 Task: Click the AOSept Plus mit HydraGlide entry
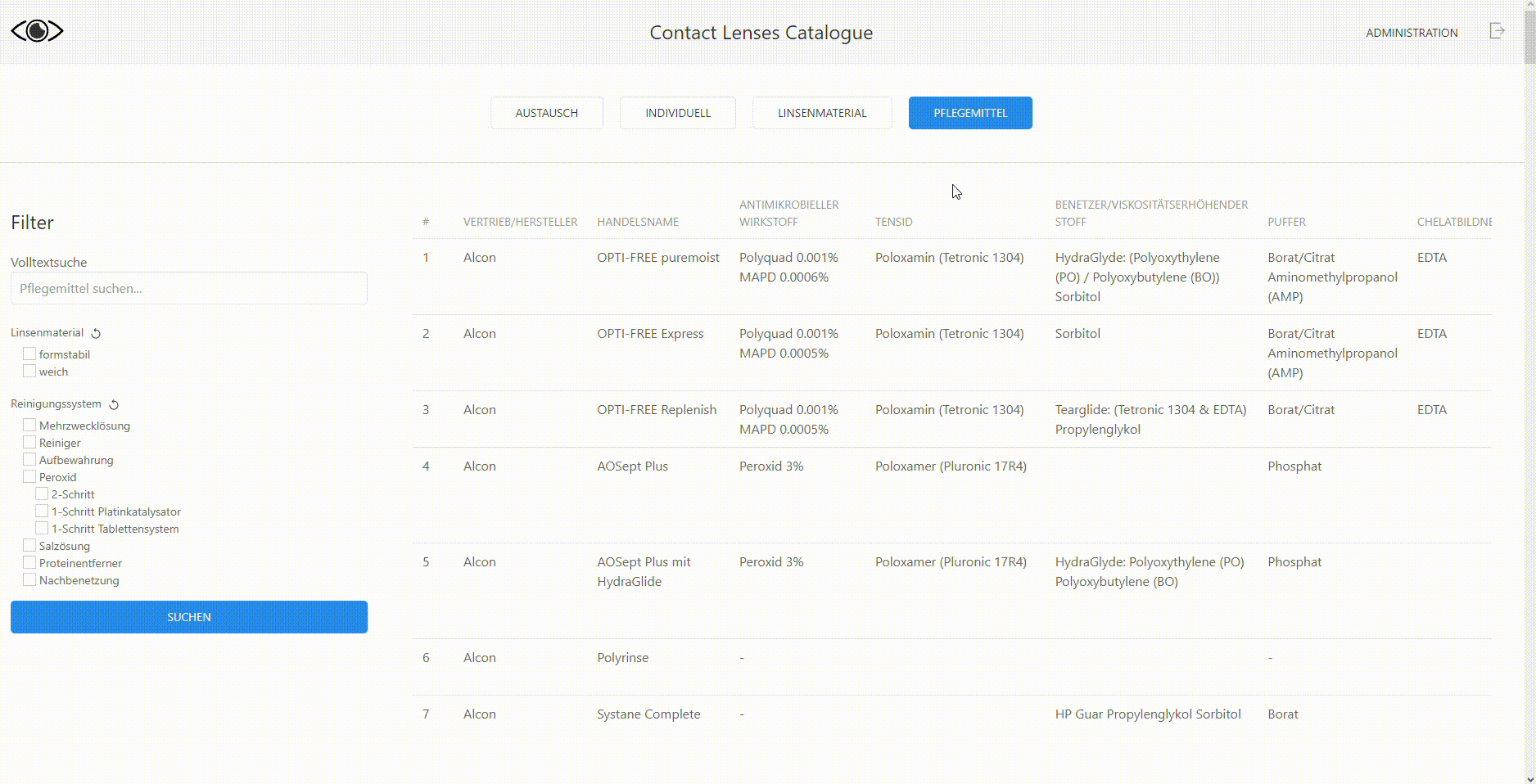(644, 571)
